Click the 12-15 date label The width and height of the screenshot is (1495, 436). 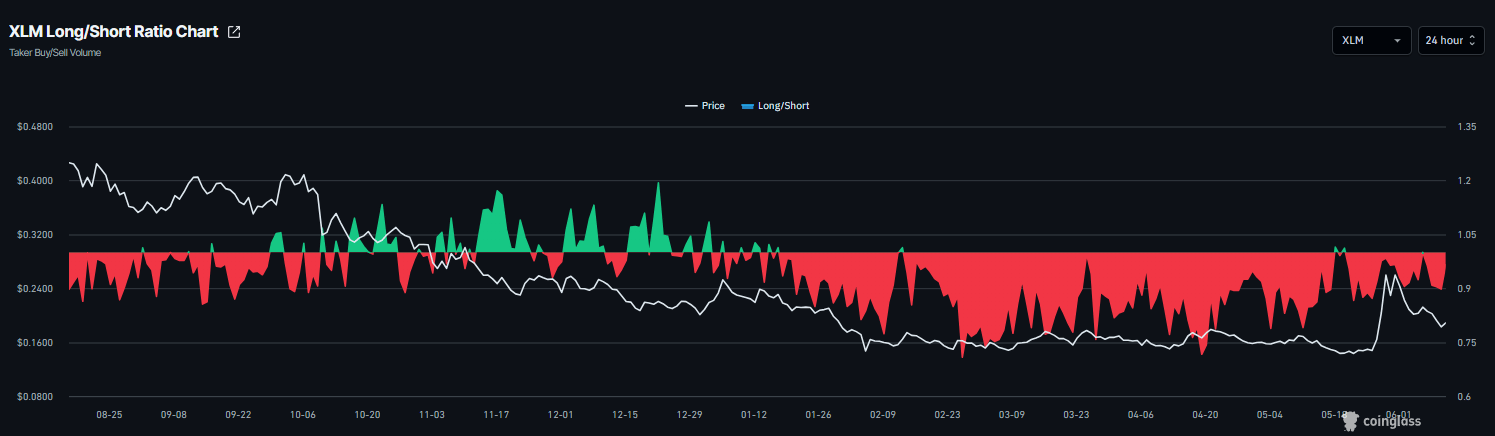(x=625, y=414)
